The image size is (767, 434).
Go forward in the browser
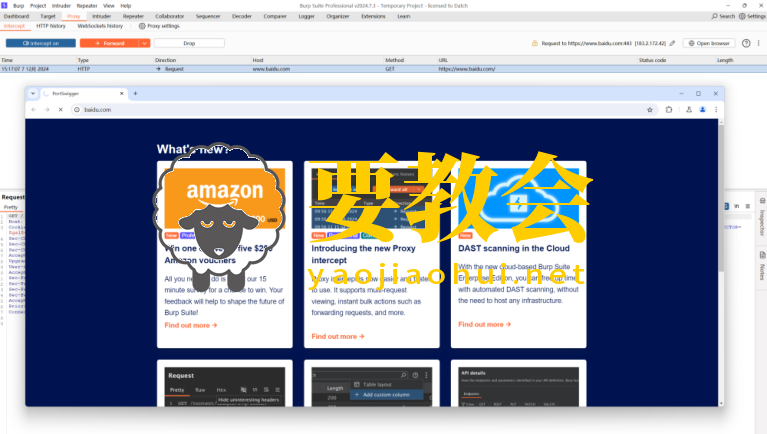pyautogui.click(x=47, y=110)
